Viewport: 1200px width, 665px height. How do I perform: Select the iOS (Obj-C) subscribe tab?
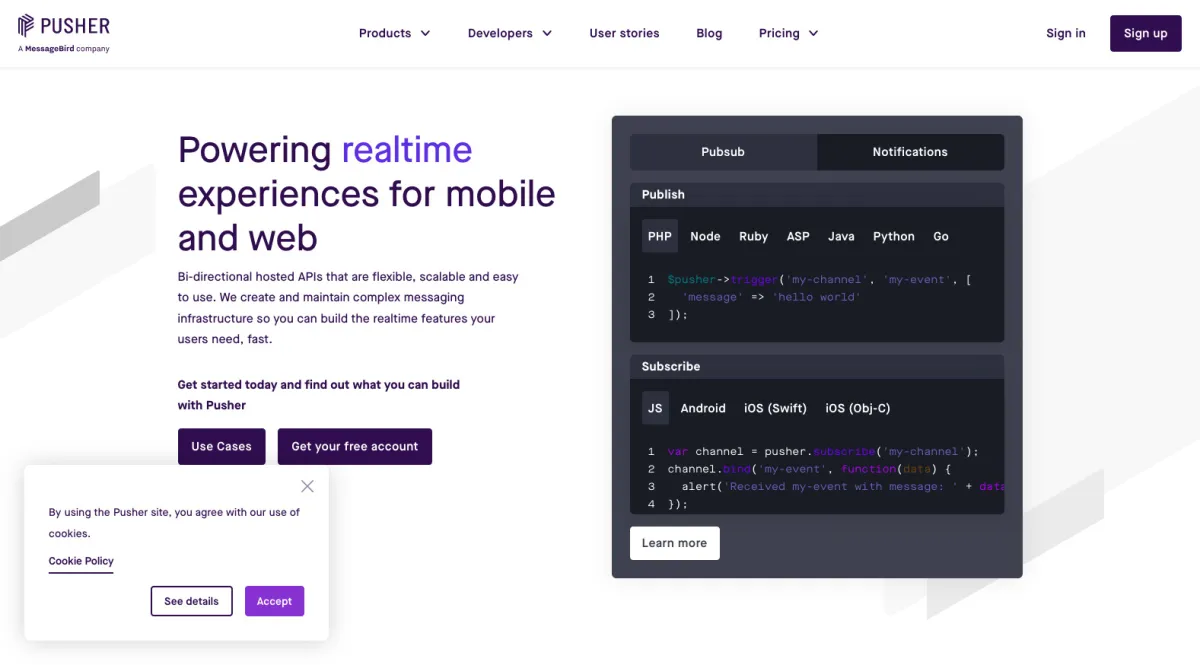tap(858, 408)
